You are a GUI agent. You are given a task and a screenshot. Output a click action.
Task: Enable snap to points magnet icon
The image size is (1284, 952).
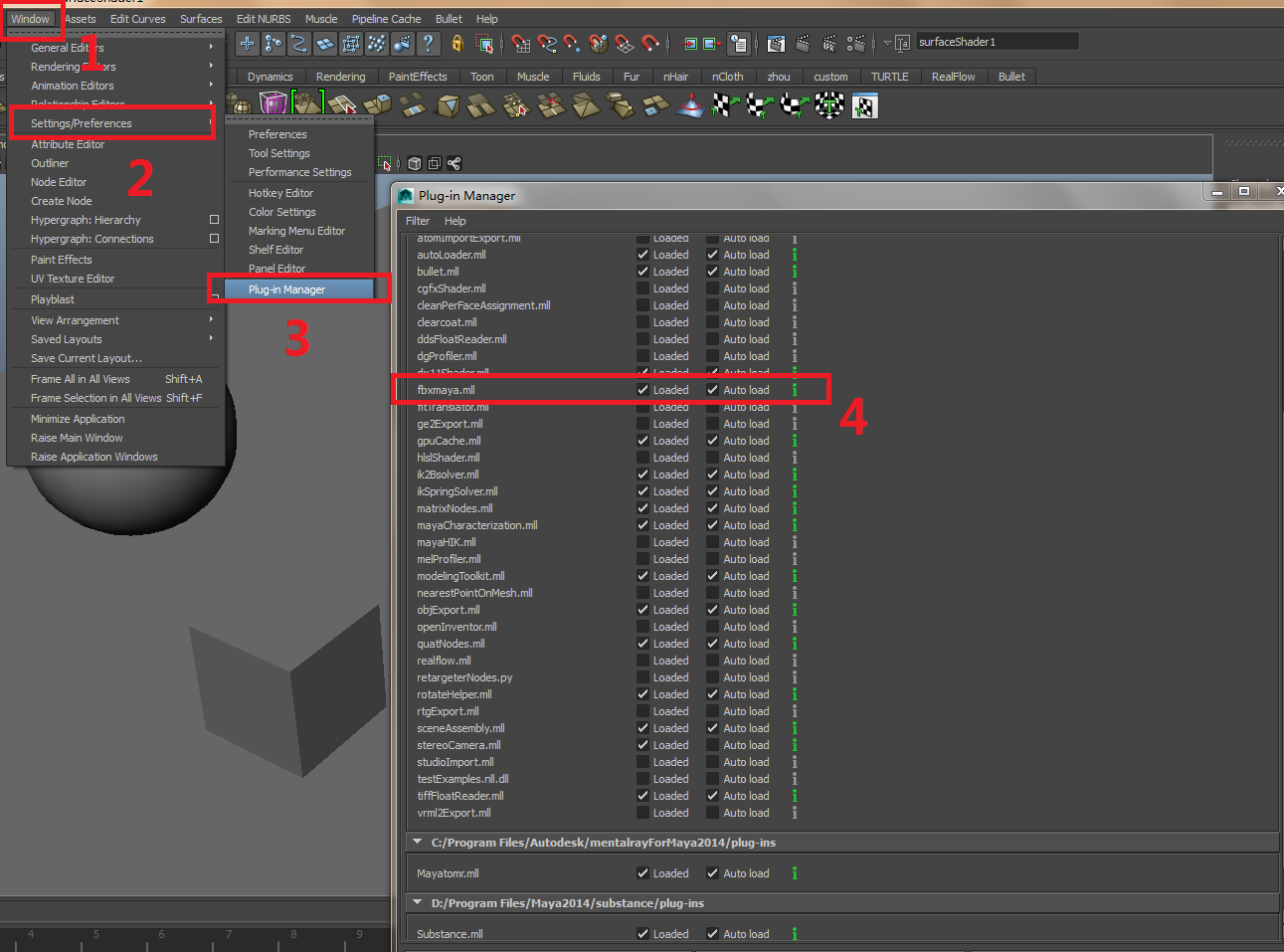coord(572,43)
